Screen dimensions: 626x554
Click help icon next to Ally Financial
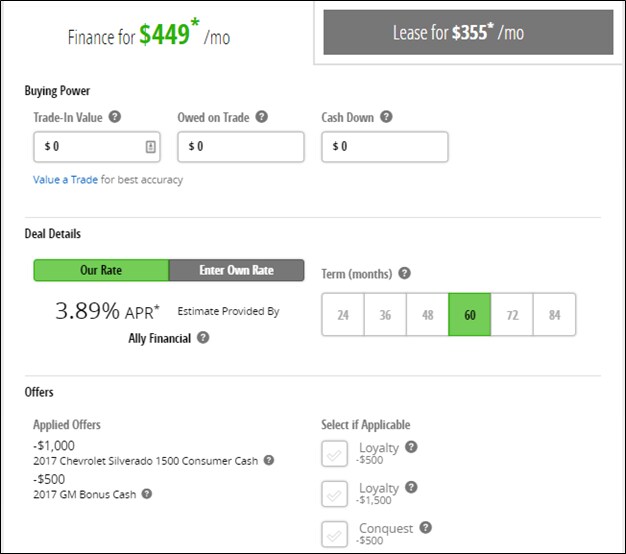point(203,338)
